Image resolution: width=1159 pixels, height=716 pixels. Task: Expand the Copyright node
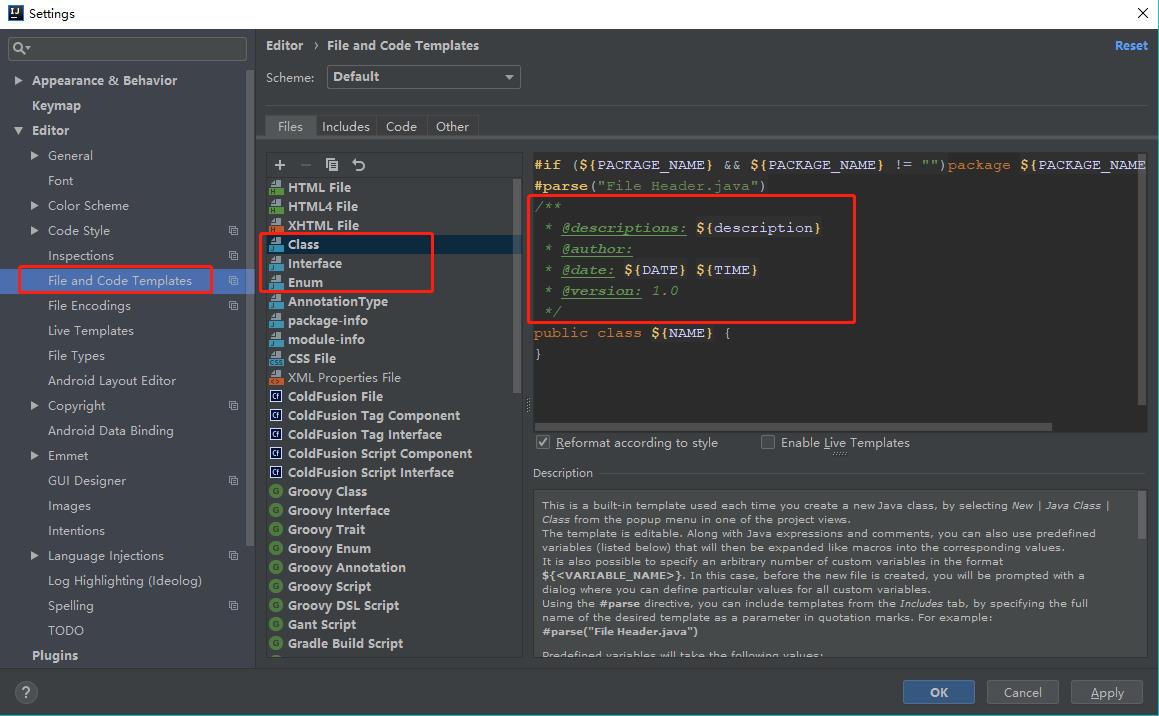point(35,406)
